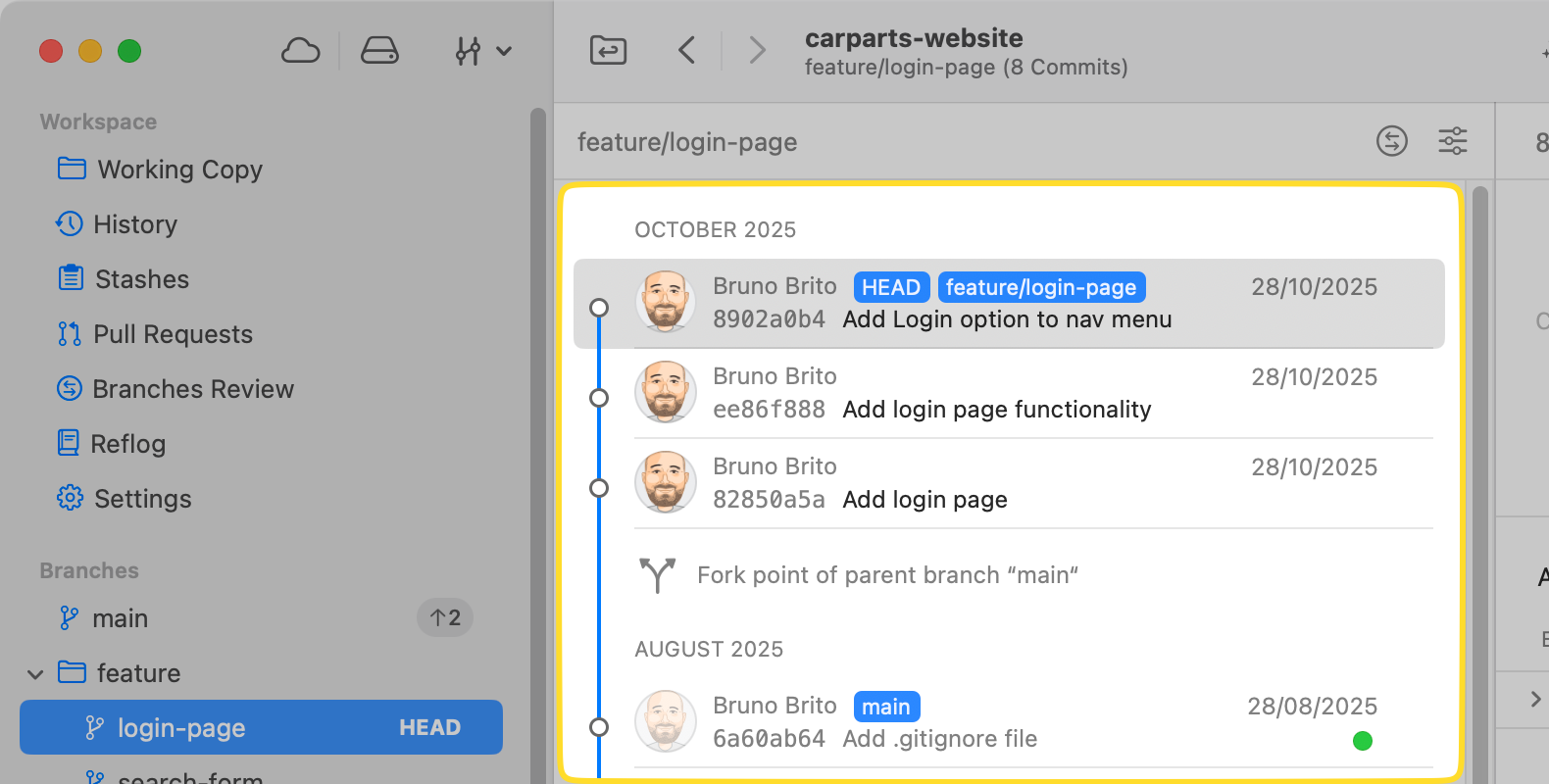Viewport: 1549px width, 784px height.
Task: Click the cloud services icon
Action: (x=300, y=51)
